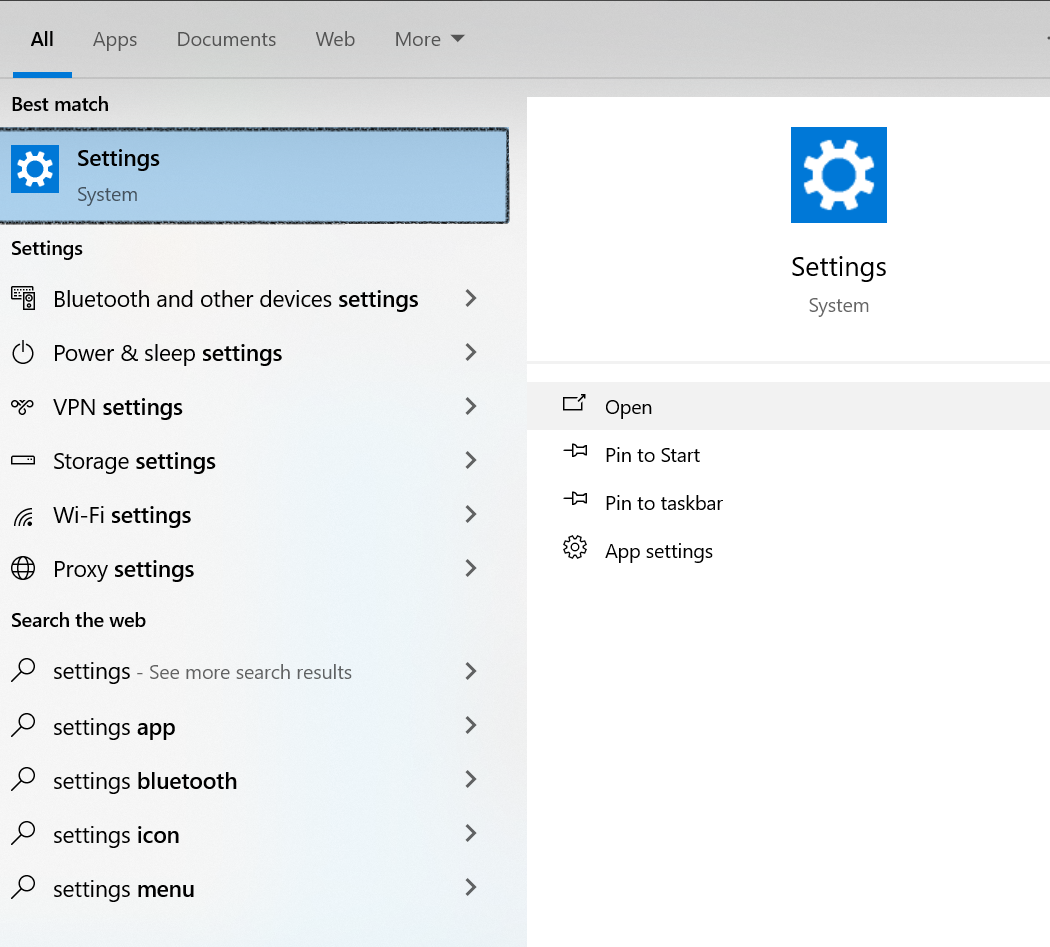Screen dimensions: 1050x947
Task: Switch to the All tab
Action: tap(42, 40)
